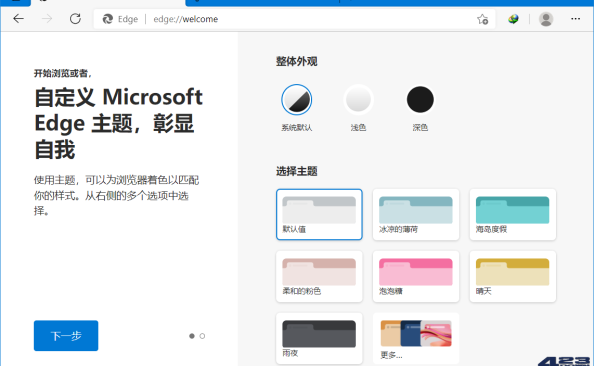Choose the 雨夜 dark theme card
This screenshot has height=366, width=594.
pos(319,338)
